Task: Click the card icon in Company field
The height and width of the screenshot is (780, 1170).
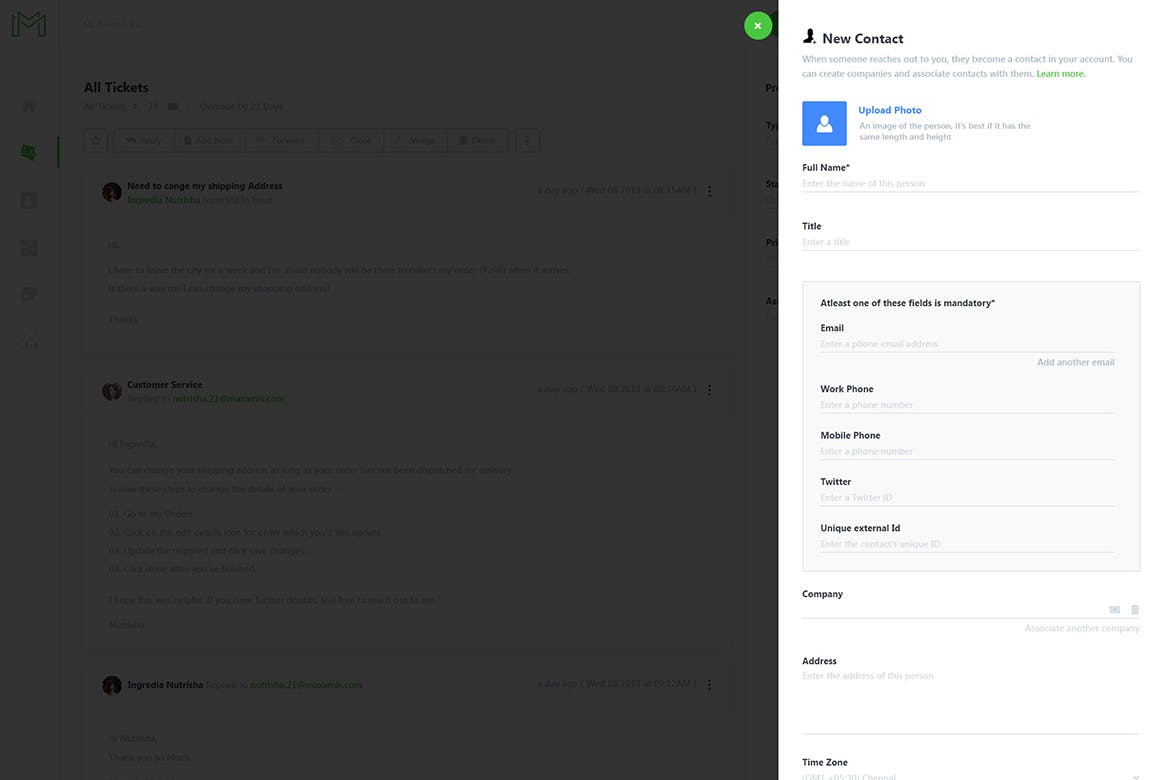Action: click(x=1114, y=610)
